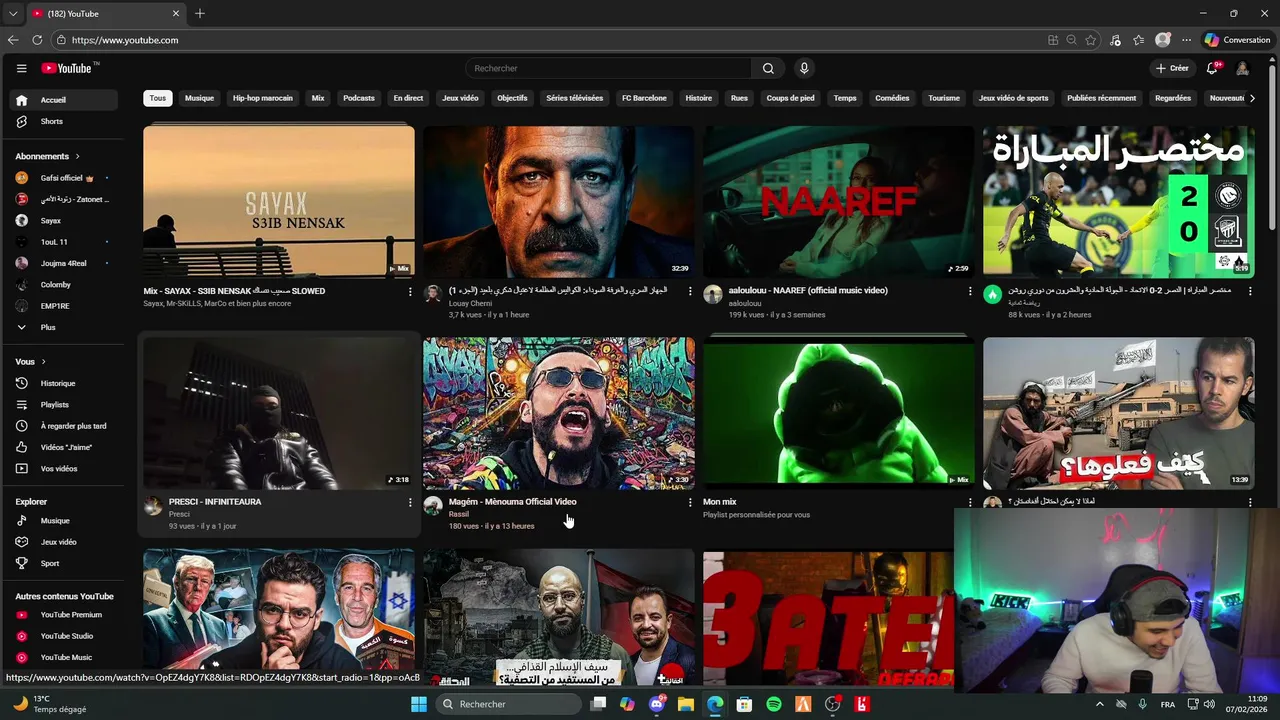Image resolution: width=1280 pixels, height=720 pixels.
Task: Expand more subscriptions with Plus
Action: click(62, 327)
